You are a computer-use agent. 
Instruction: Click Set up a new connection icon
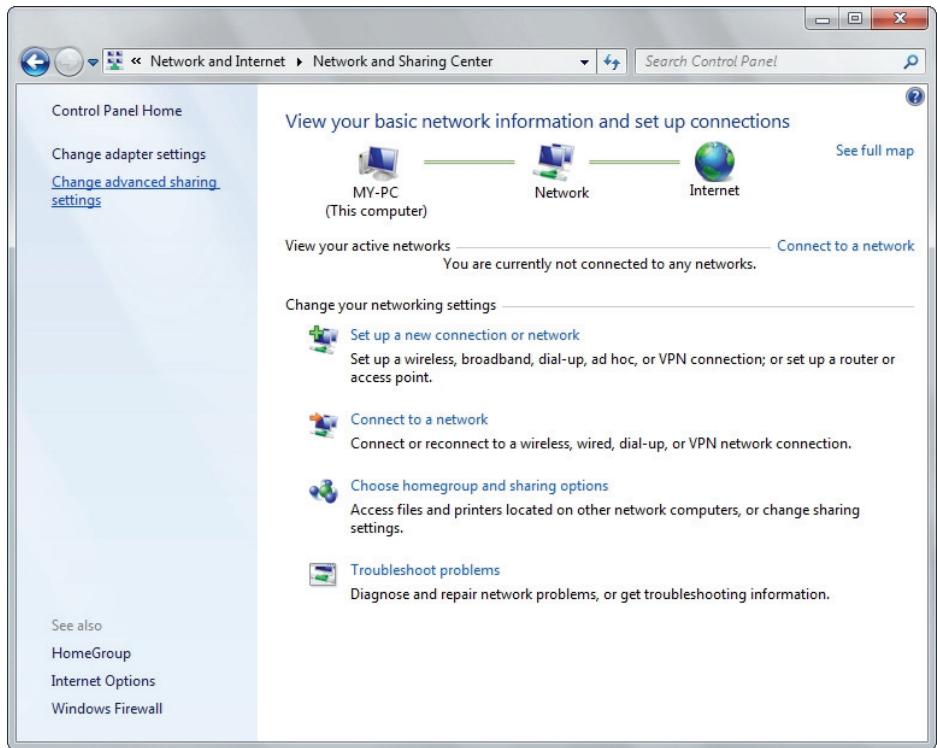[x=323, y=339]
